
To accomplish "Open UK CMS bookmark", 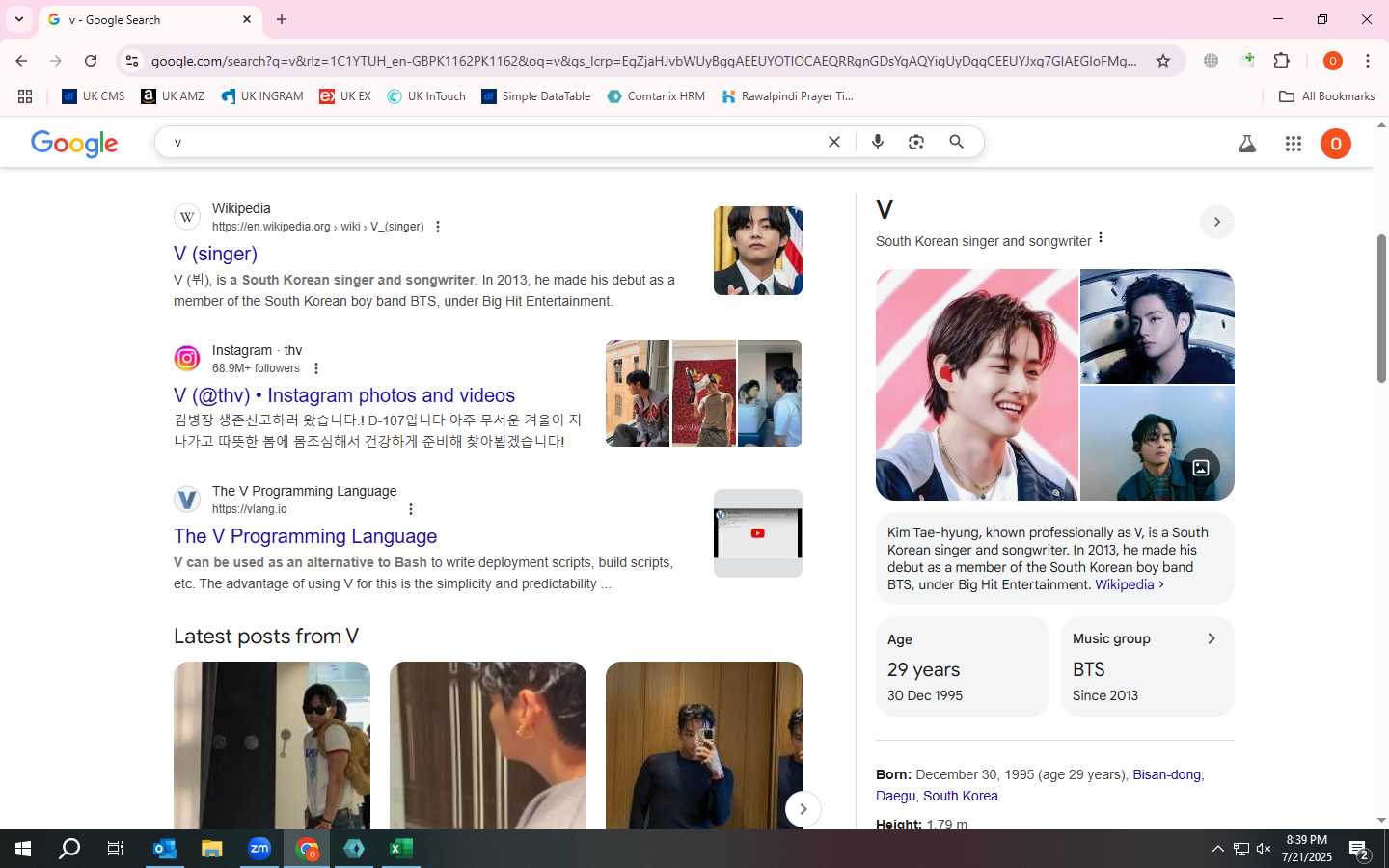I will point(94,96).
